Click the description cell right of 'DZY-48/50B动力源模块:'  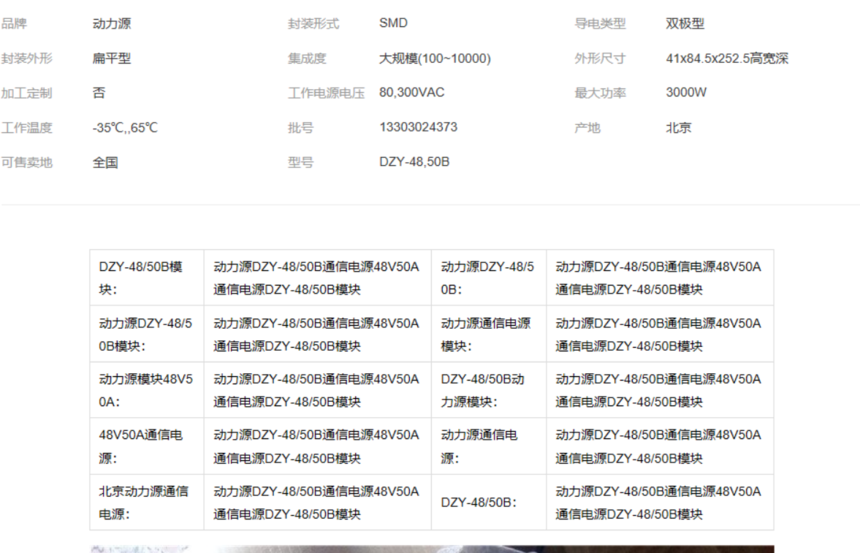pyautogui.click(x=660, y=390)
